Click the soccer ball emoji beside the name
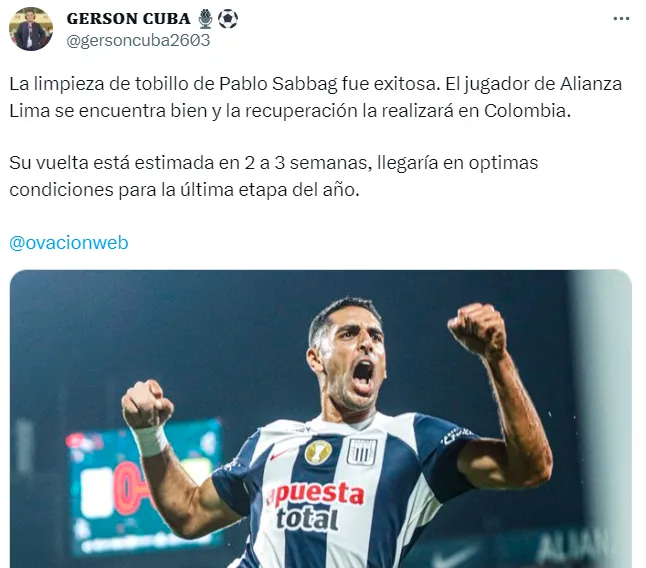Viewport: 646px width, 568px height. [x=227, y=19]
